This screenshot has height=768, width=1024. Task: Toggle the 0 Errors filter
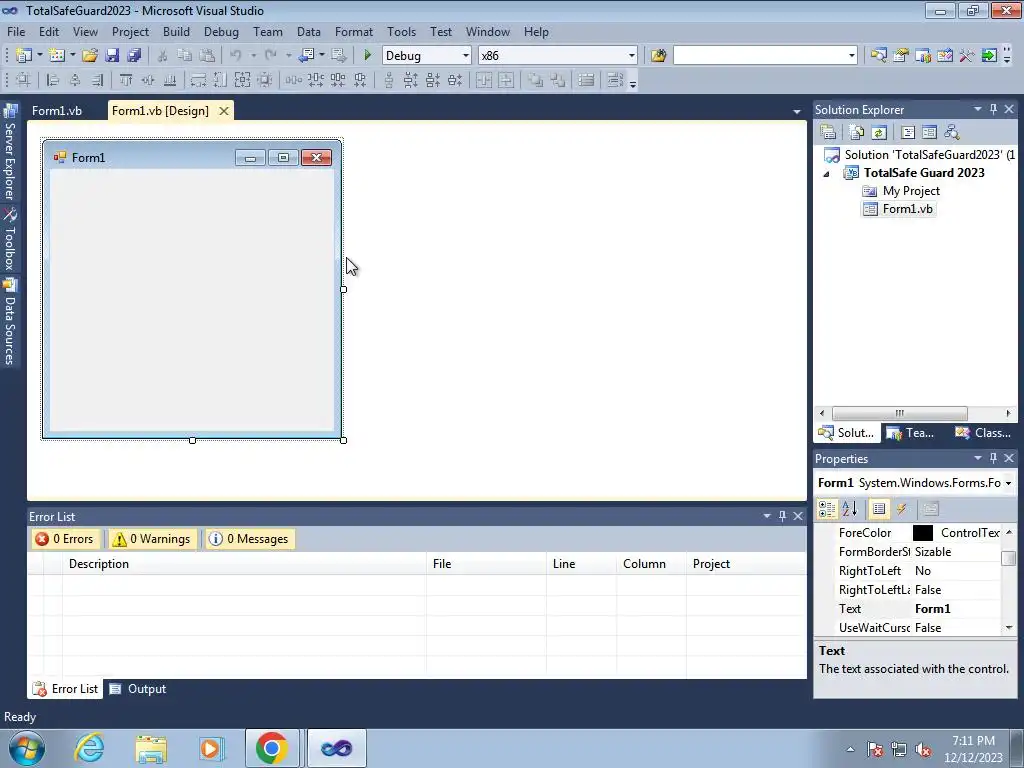(64, 539)
